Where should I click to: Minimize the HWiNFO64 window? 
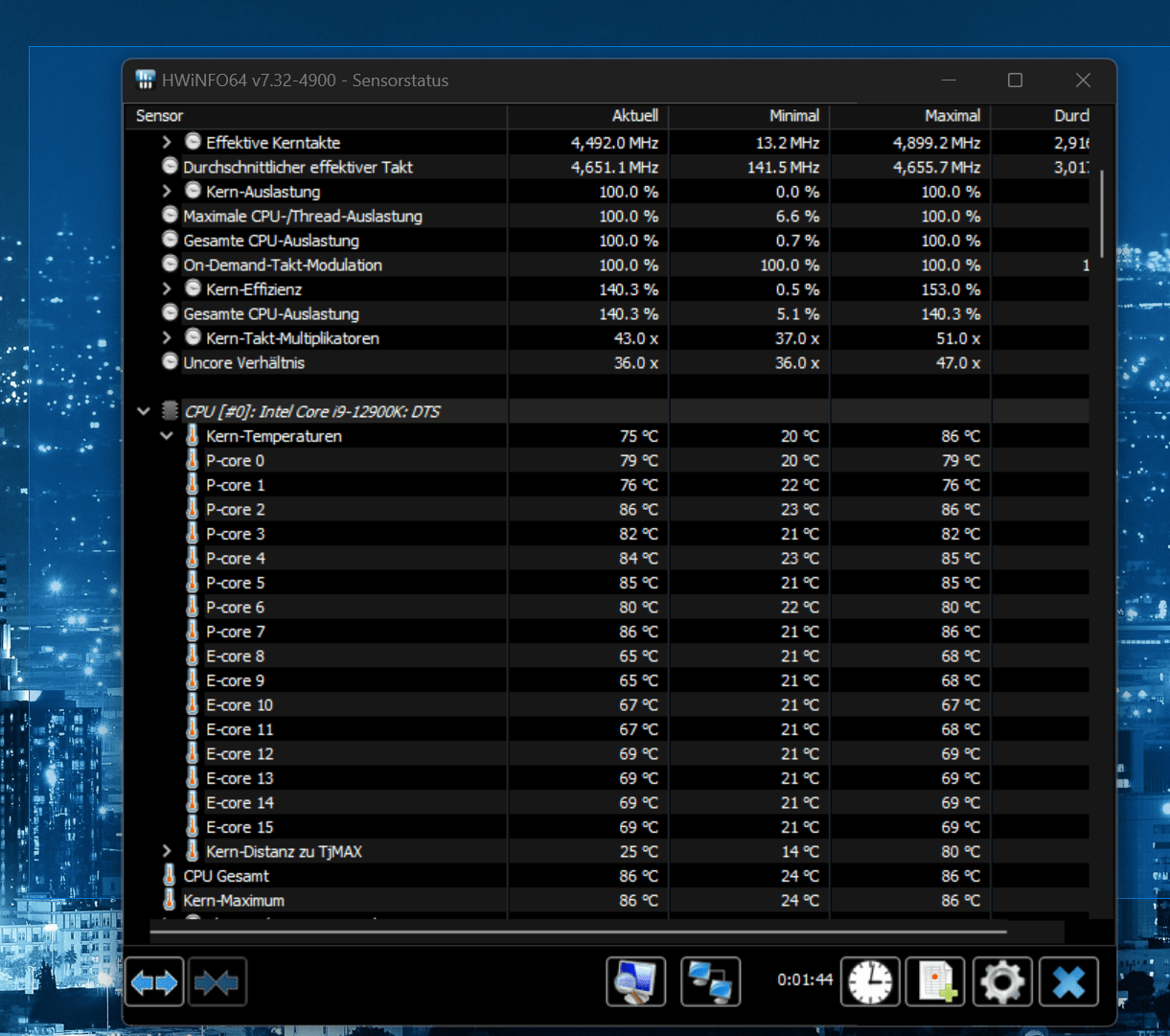949,81
